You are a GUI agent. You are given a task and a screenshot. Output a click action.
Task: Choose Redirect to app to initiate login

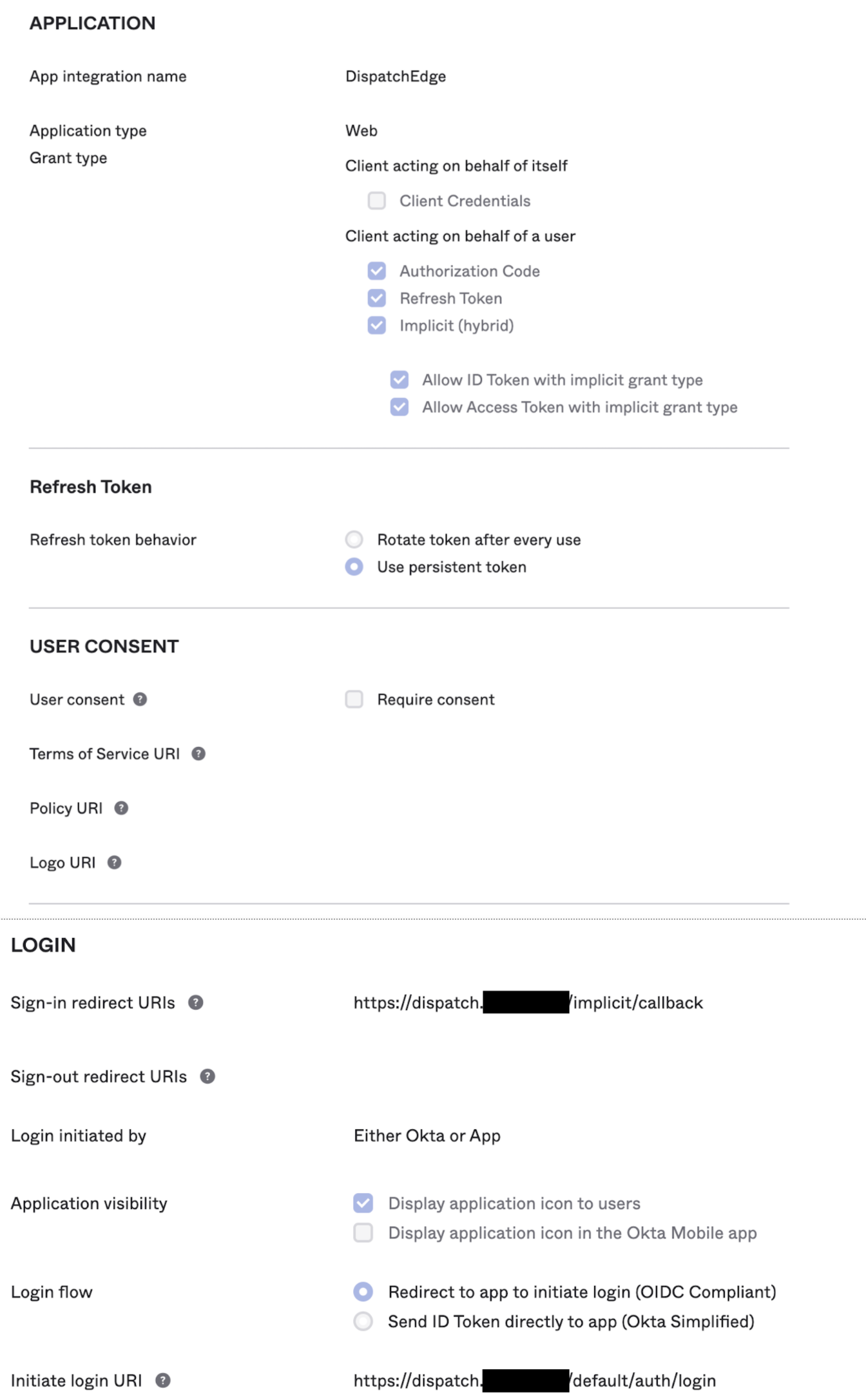pyautogui.click(x=364, y=1292)
